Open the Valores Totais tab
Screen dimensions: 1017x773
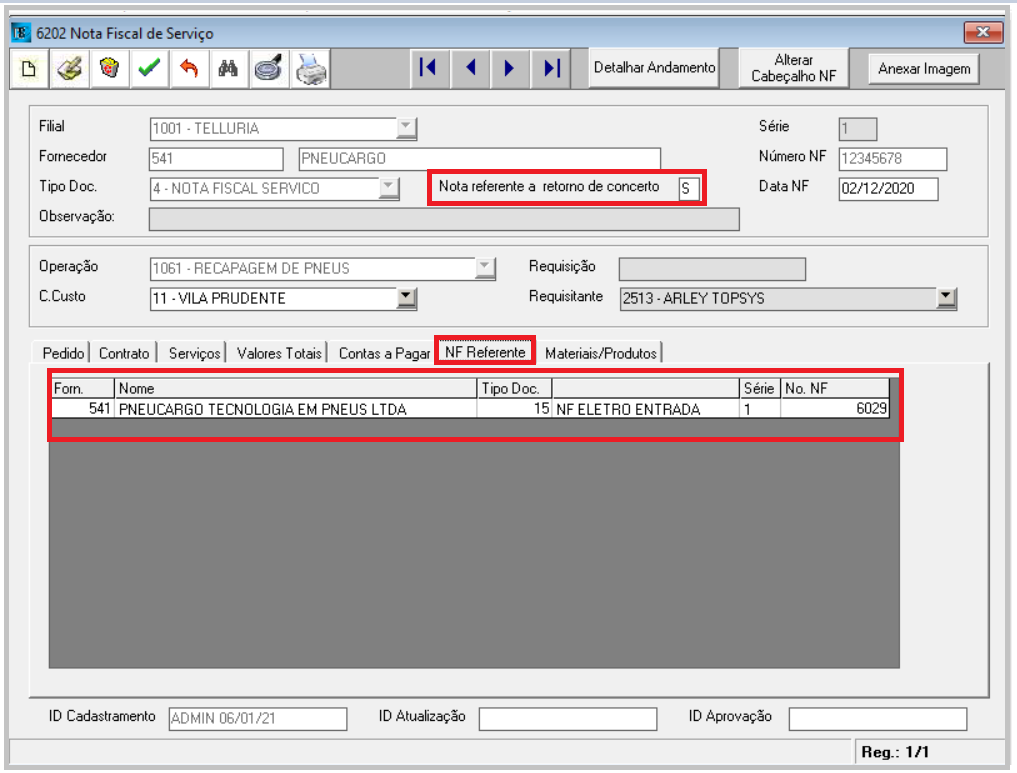[x=279, y=353]
